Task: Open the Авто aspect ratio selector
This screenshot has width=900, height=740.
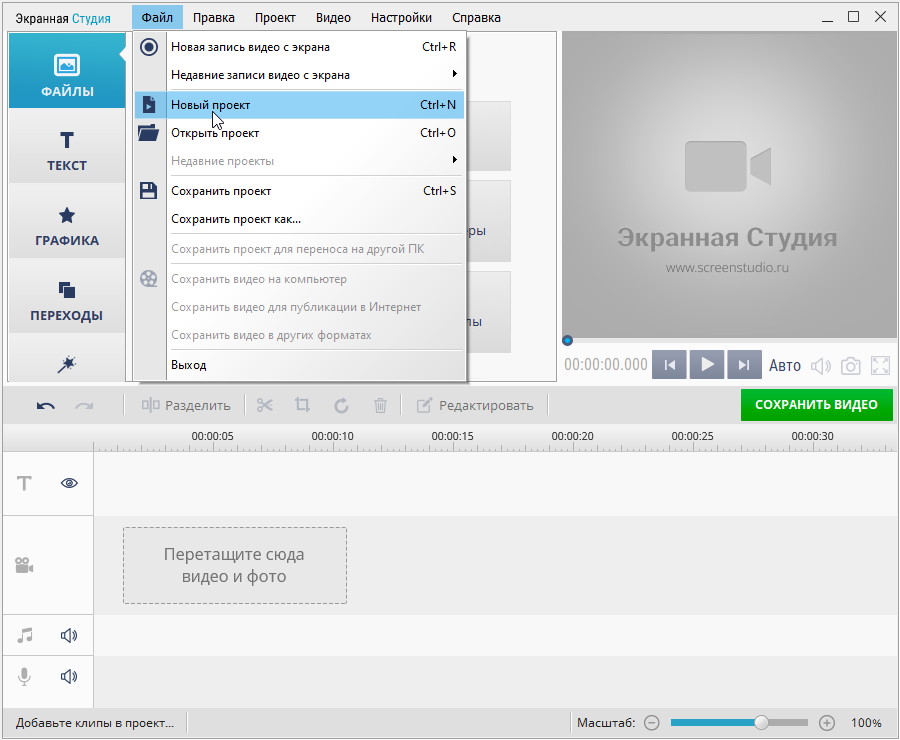Action: pyautogui.click(x=785, y=366)
